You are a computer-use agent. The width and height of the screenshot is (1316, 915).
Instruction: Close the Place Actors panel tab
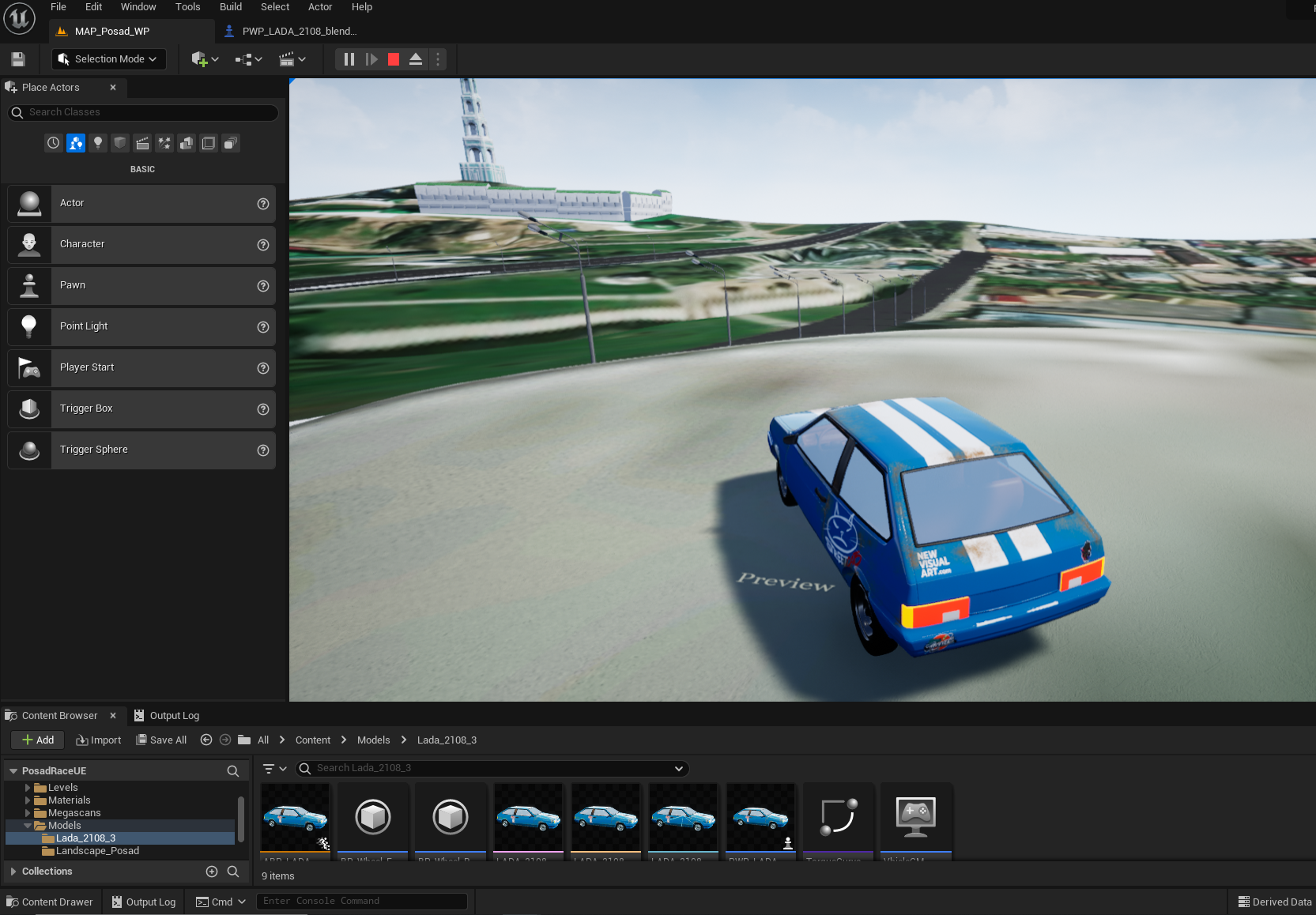click(113, 88)
